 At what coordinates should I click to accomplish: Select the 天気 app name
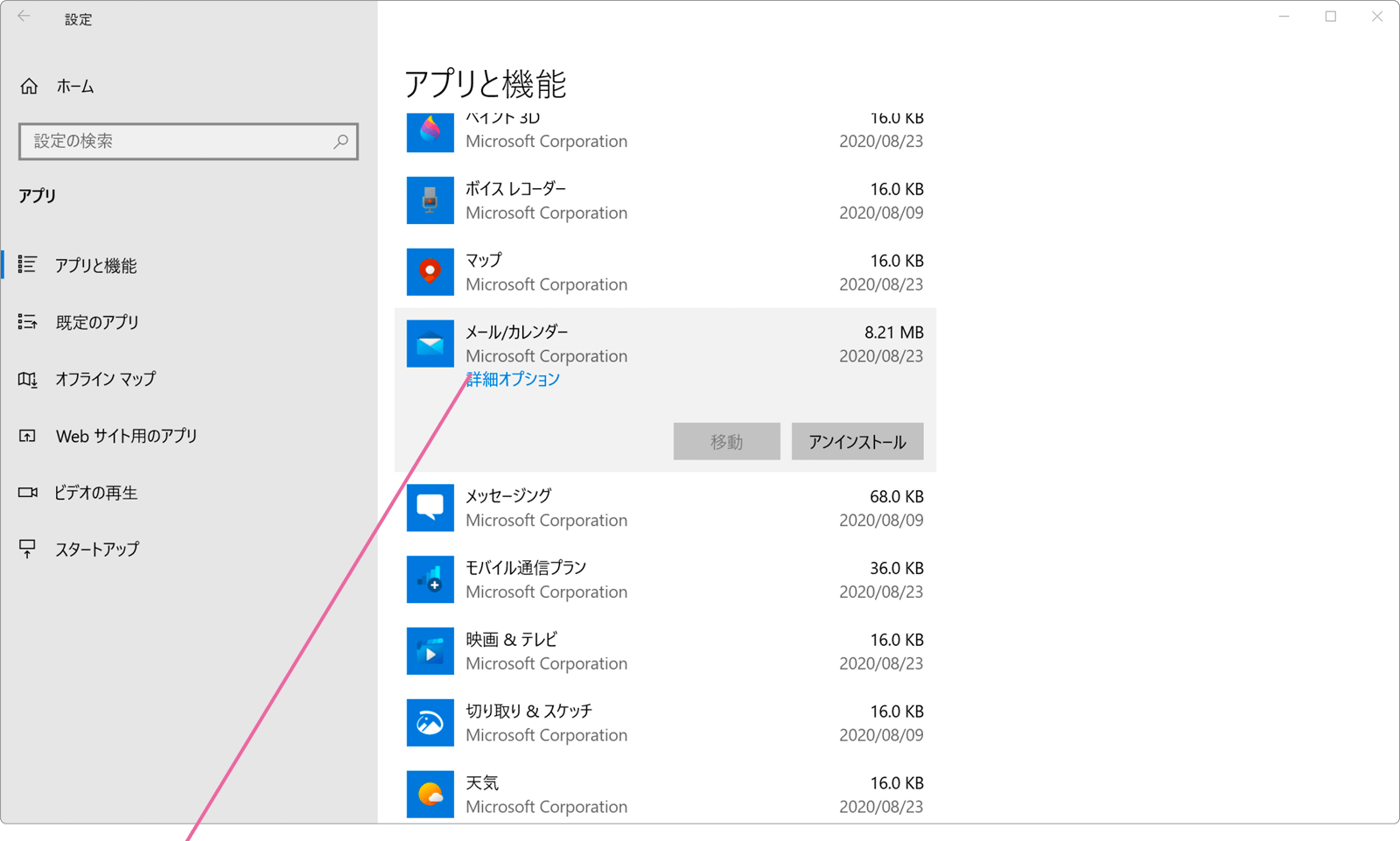click(x=482, y=783)
